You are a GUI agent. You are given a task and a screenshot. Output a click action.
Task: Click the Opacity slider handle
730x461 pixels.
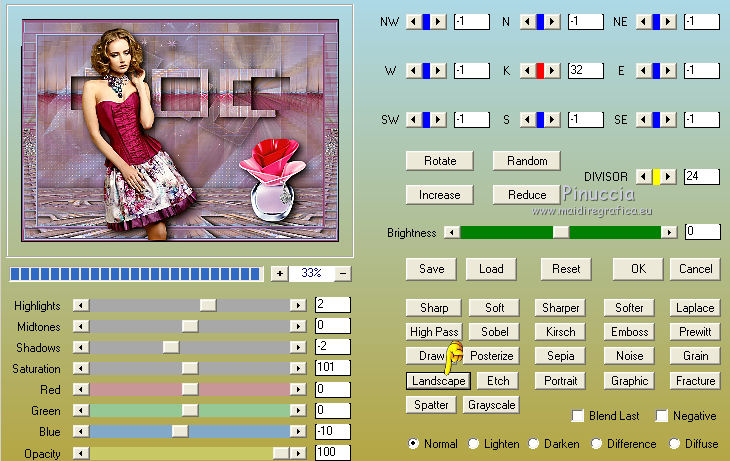tap(281, 453)
